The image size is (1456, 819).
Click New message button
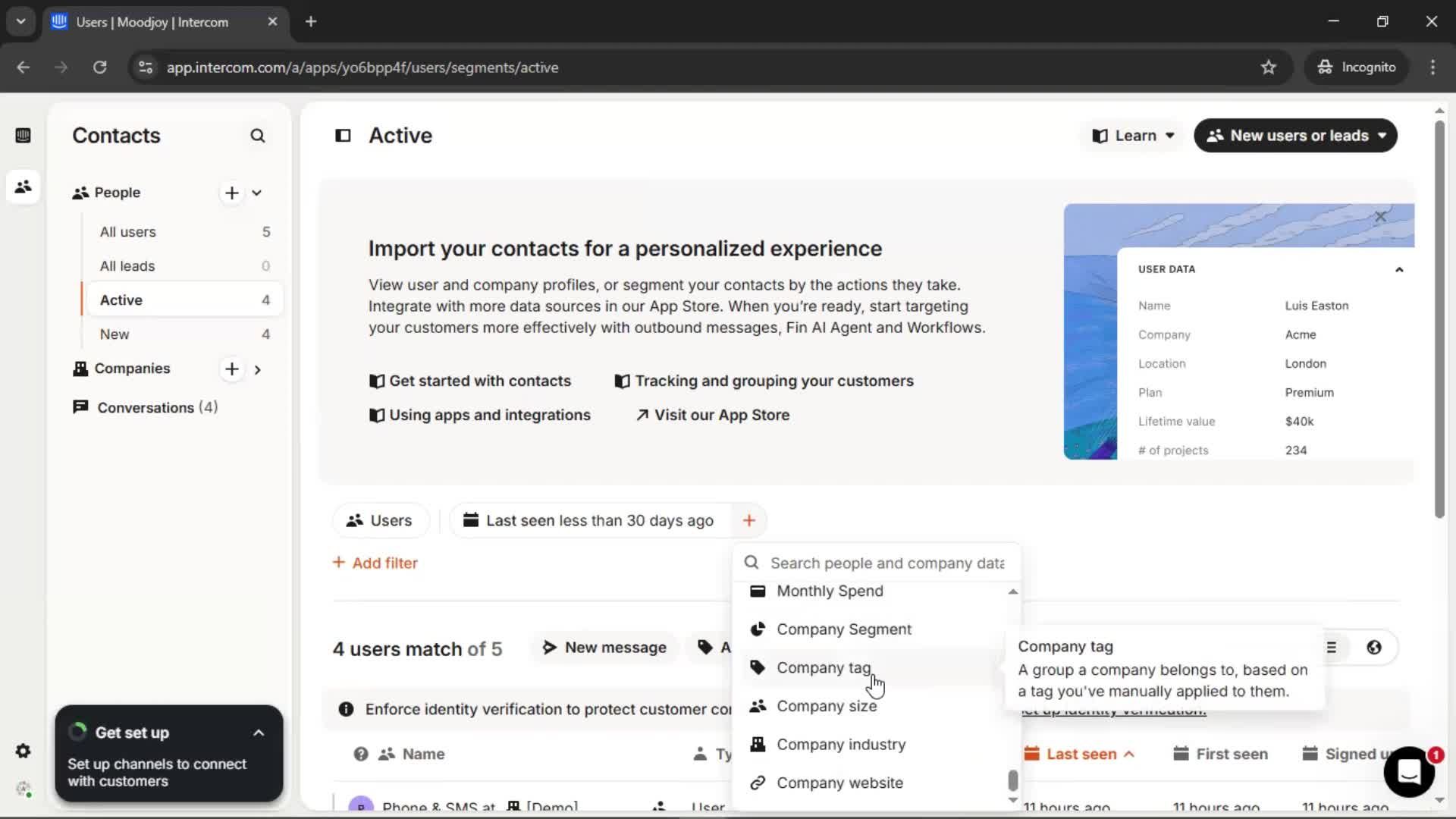(x=604, y=648)
